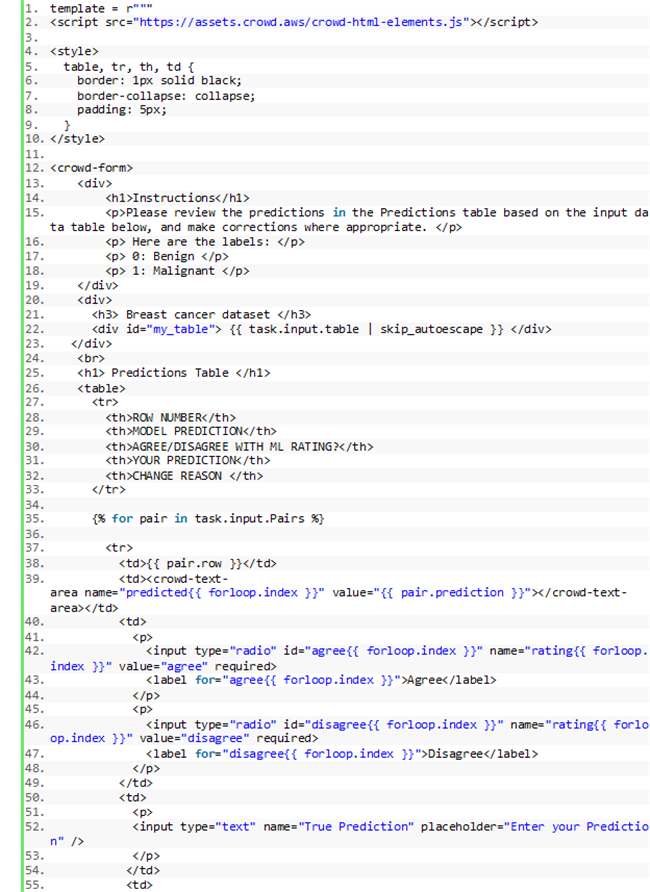Click the '{{ pair.row }}' table cell line
650x892 pixels.
coord(197,563)
